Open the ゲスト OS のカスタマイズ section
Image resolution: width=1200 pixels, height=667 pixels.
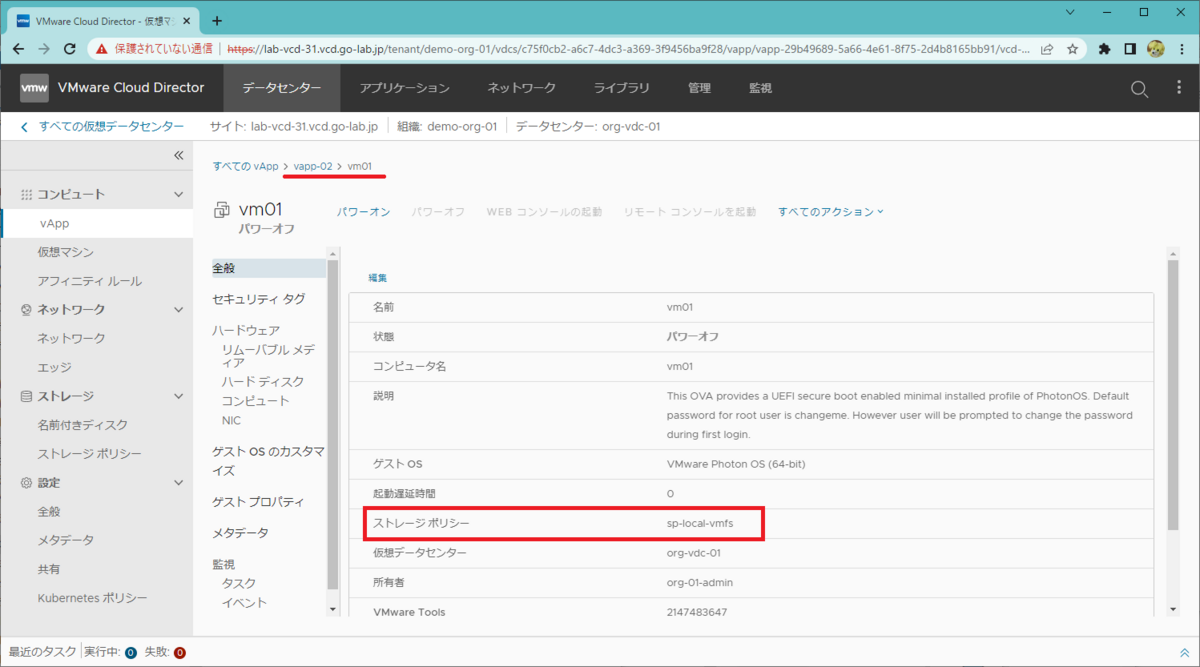pos(268,461)
